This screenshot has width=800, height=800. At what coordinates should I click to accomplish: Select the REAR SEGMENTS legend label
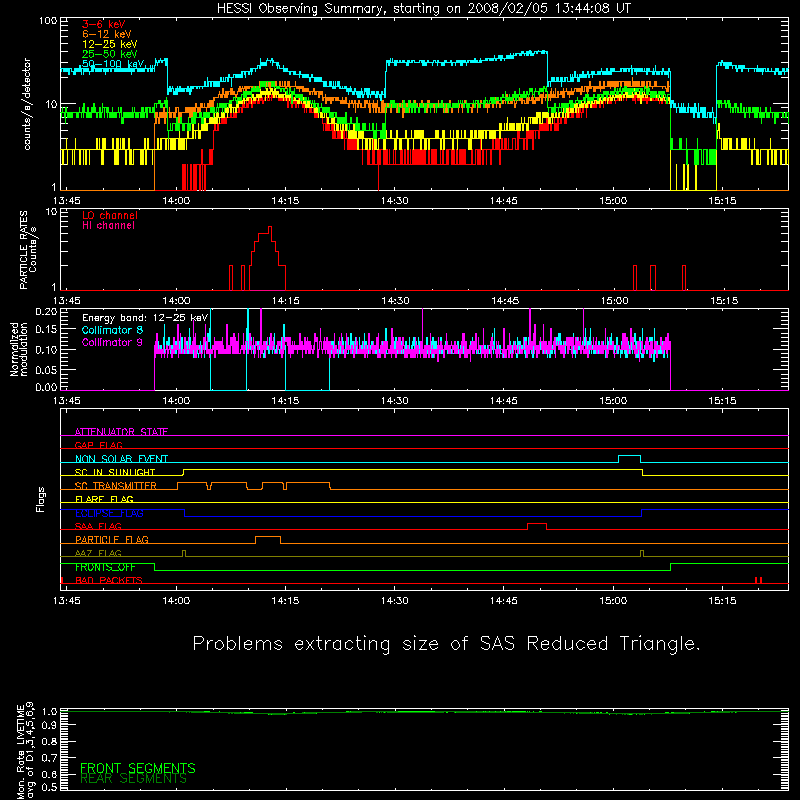tap(134, 779)
